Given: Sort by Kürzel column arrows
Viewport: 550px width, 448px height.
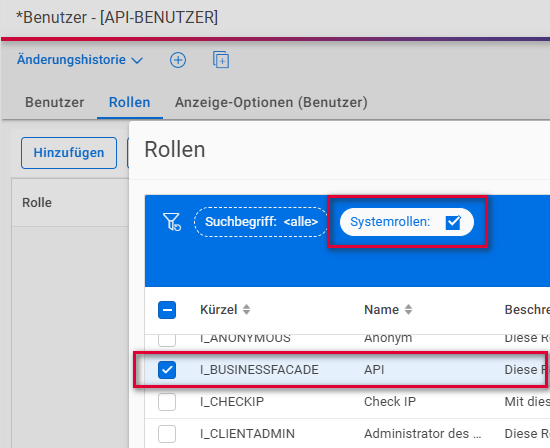Looking at the screenshot, I should [x=247, y=309].
